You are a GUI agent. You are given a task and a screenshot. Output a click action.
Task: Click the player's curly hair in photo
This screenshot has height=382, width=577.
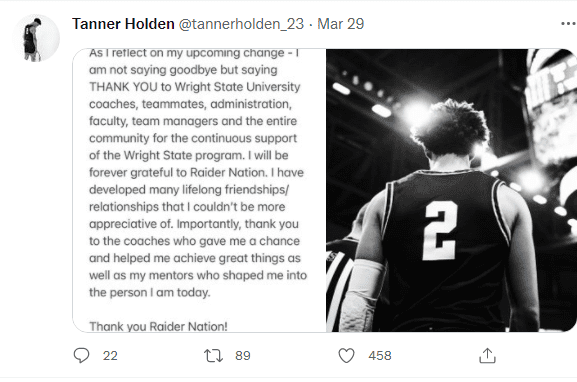click(451, 127)
